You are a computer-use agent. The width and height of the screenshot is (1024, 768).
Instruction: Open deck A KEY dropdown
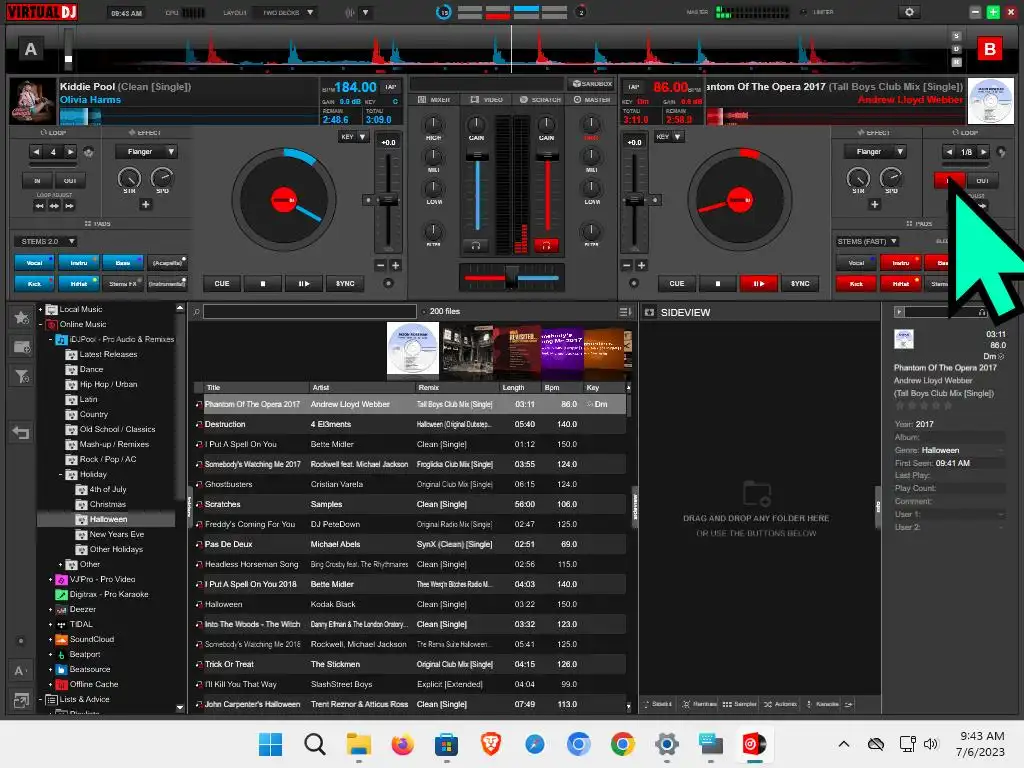(353, 136)
